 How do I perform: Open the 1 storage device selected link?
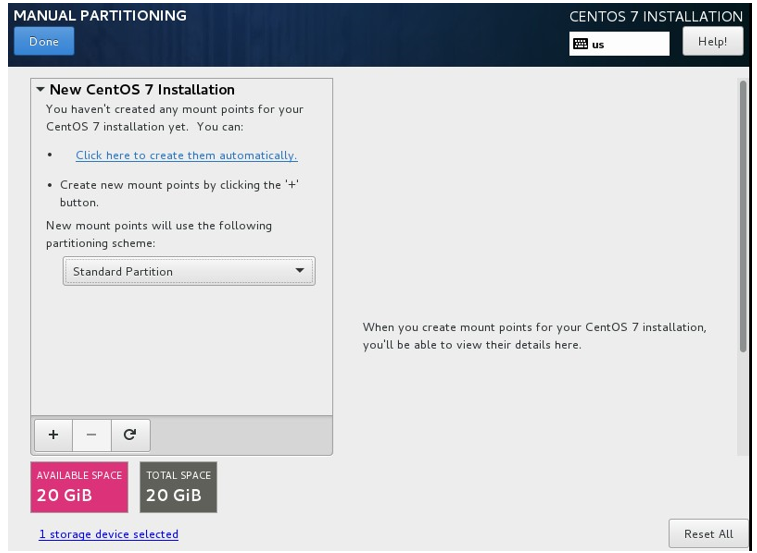[109, 534]
